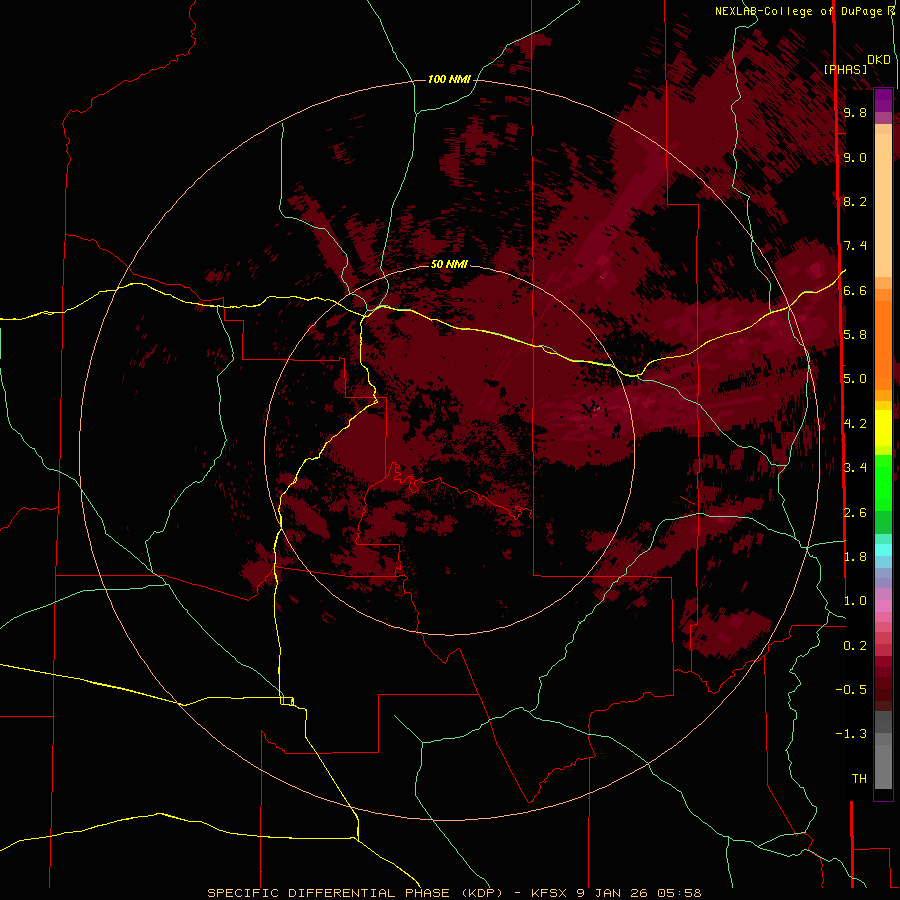This screenshot has height=900, width=900.
Task: Click the 1.0 scale value
Action: [855, 600]
